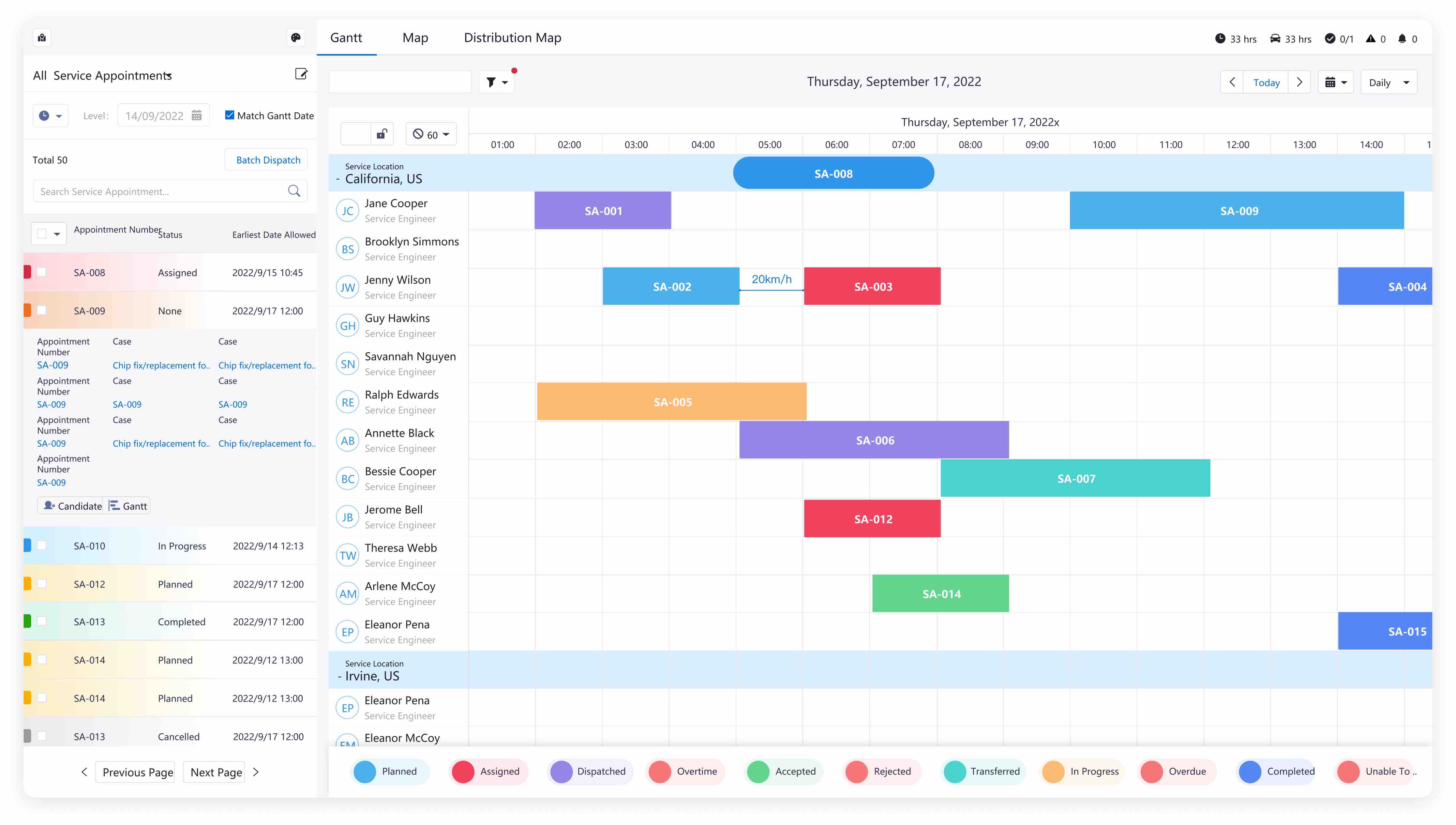Click the warning triangle alerts icon

click(1371, 38)
